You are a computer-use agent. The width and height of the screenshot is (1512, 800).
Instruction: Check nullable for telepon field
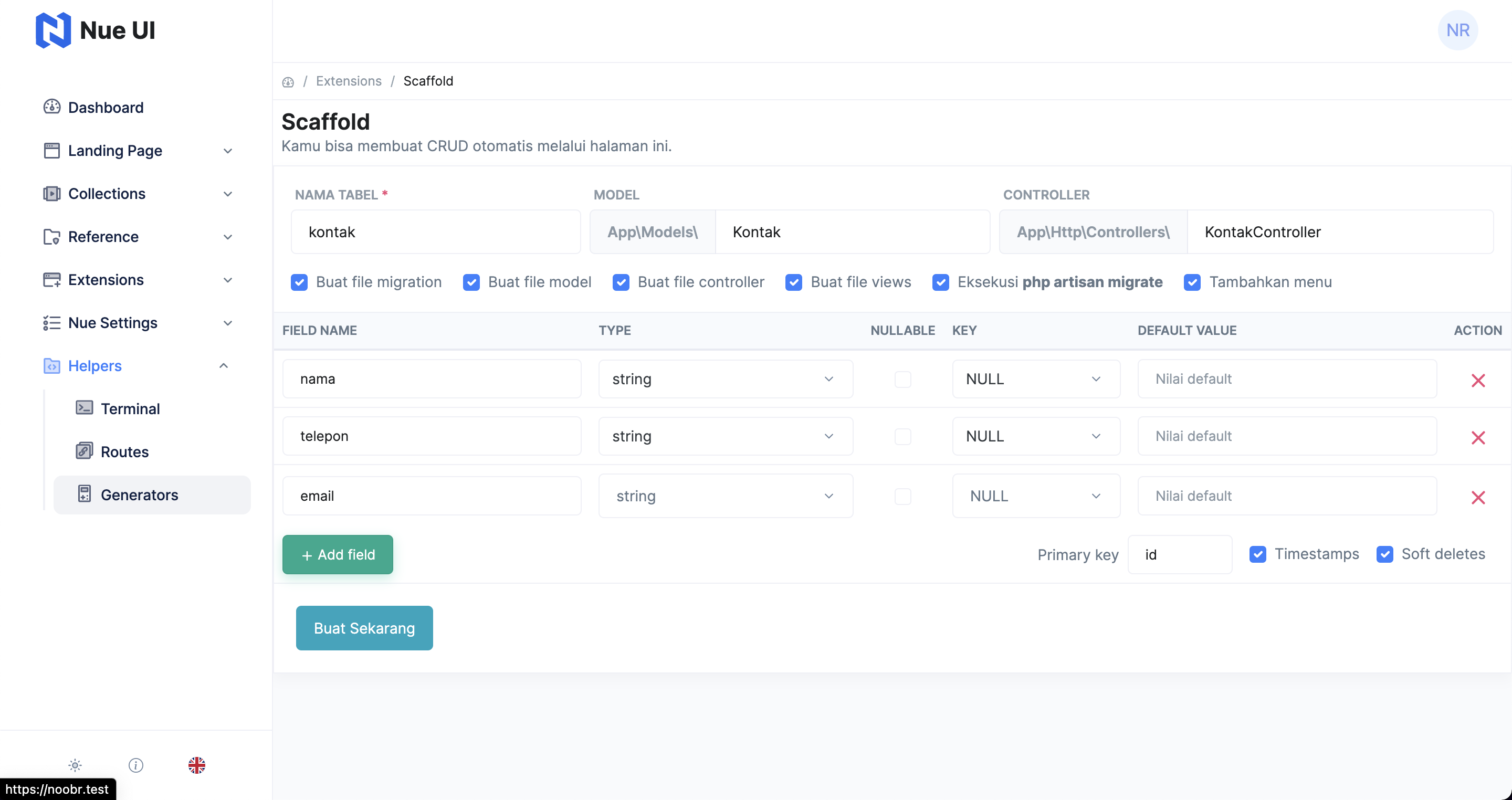pyautogui.click(x=903, y=437)
